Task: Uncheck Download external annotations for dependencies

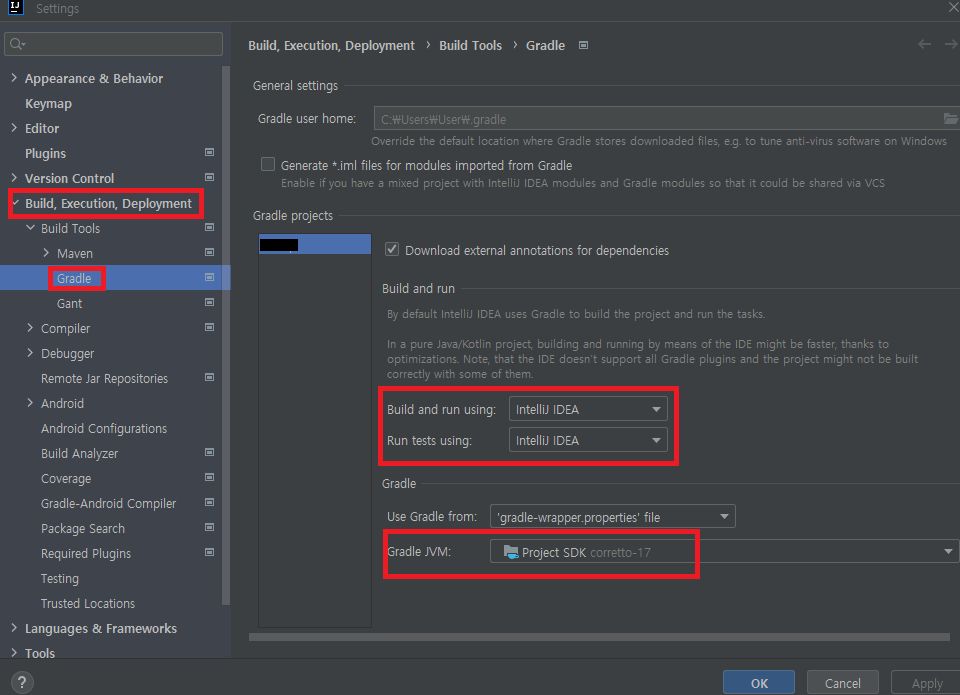Action: pyautogui.click(x=392, y=249)
